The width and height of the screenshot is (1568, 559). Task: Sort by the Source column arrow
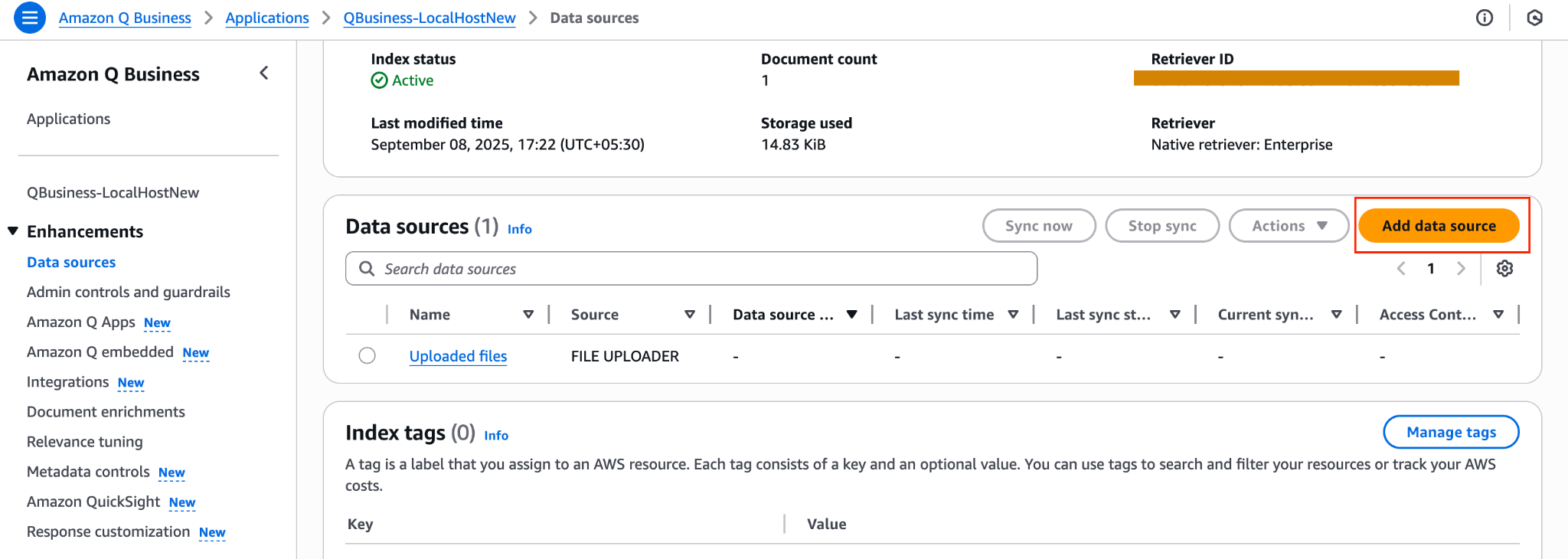pyautogui.click(x=690, y=315)
